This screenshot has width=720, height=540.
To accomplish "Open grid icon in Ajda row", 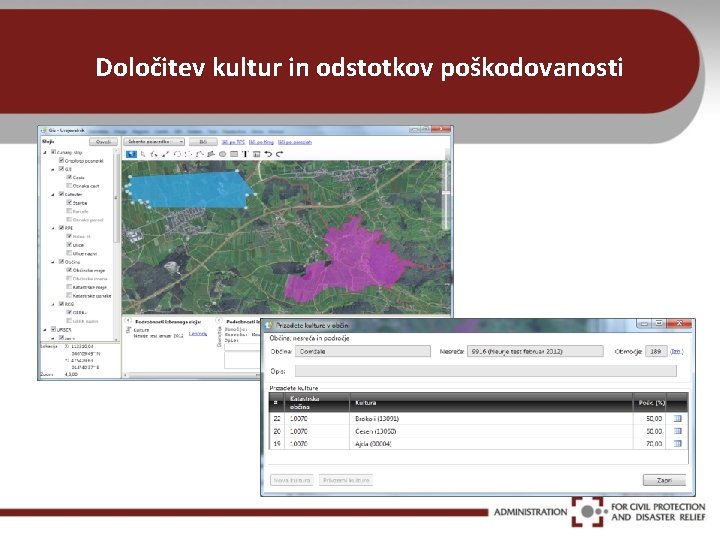I will 677,444.
